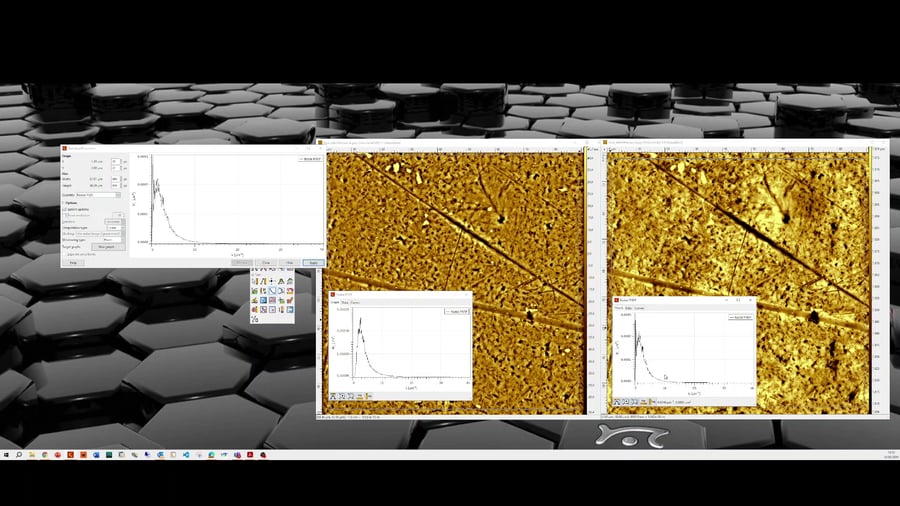
Task: Click the red horseshoe-shaped tool in toolbox
Action: tap(290, 291)
